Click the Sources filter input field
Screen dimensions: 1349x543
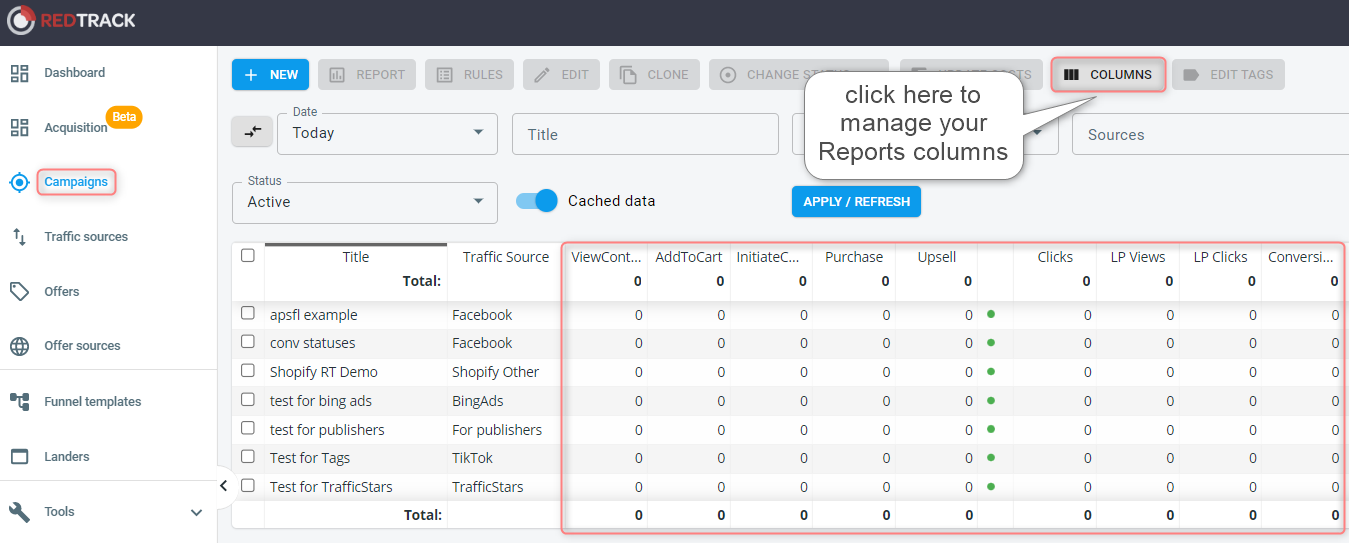click(x=1210, y=134)
